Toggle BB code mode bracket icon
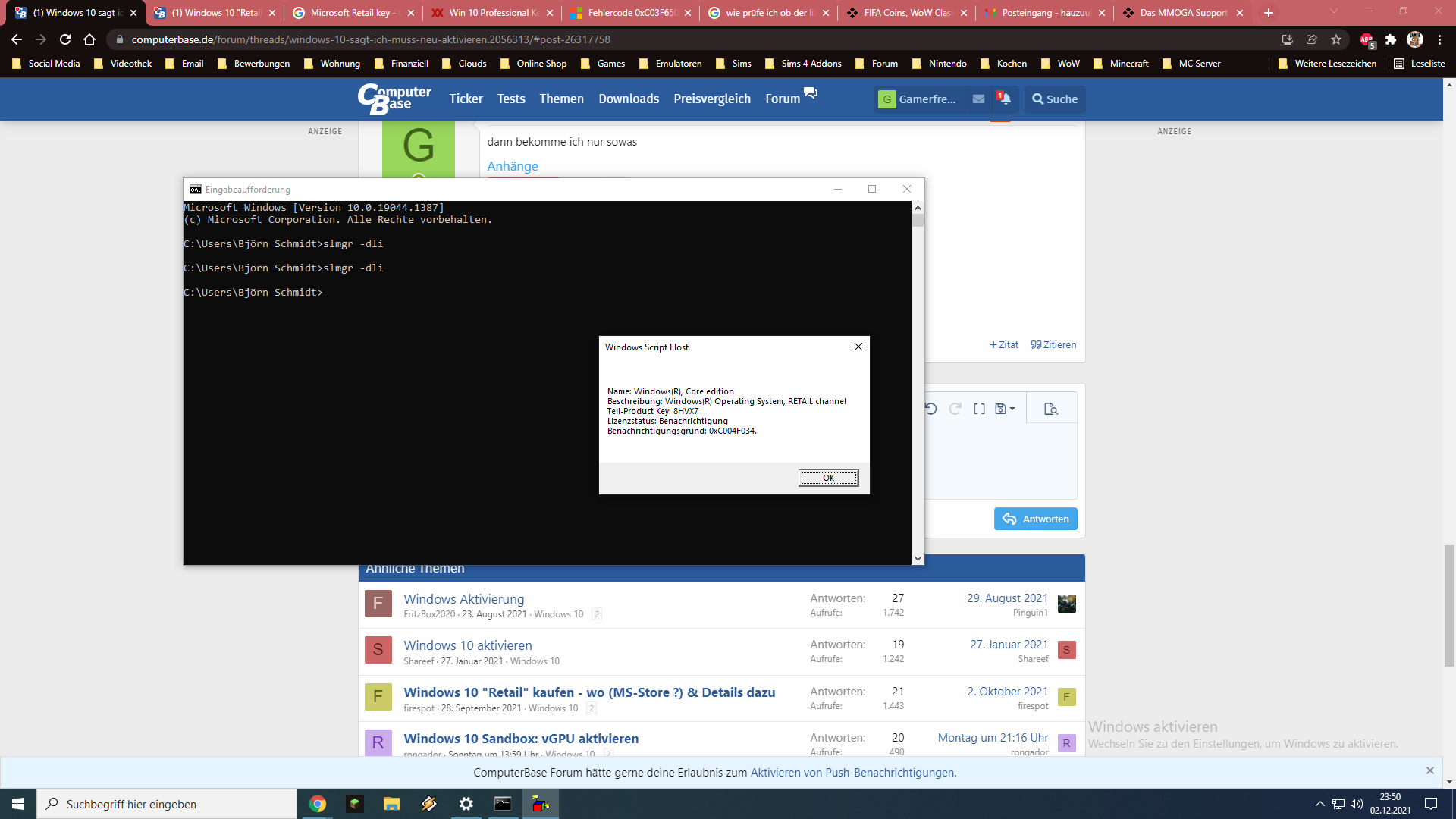 click(x=979, y=409)
